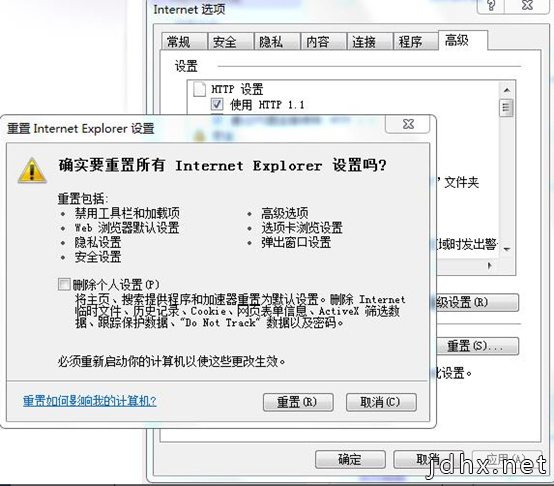This screenshot has width=554, height=486.
Task: Click the 重置(S)... button in Internet 选项
Action: pyautogui.click(x=477, y=346)
